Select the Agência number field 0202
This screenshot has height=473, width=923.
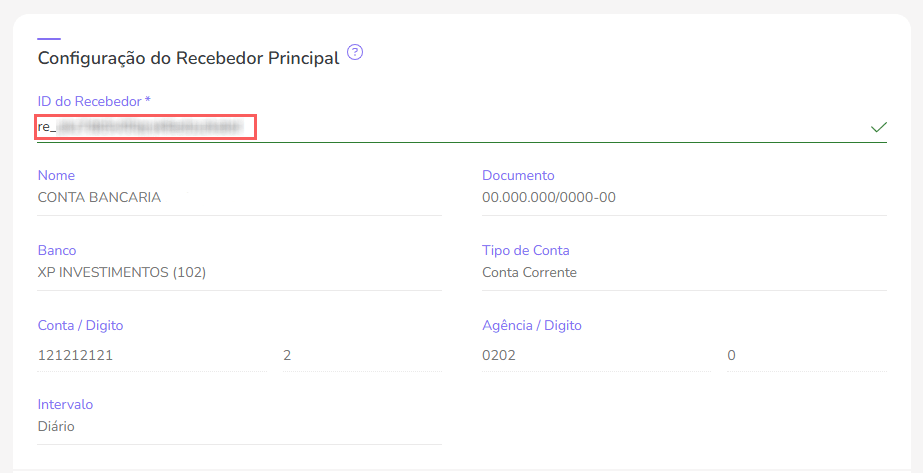596,355
